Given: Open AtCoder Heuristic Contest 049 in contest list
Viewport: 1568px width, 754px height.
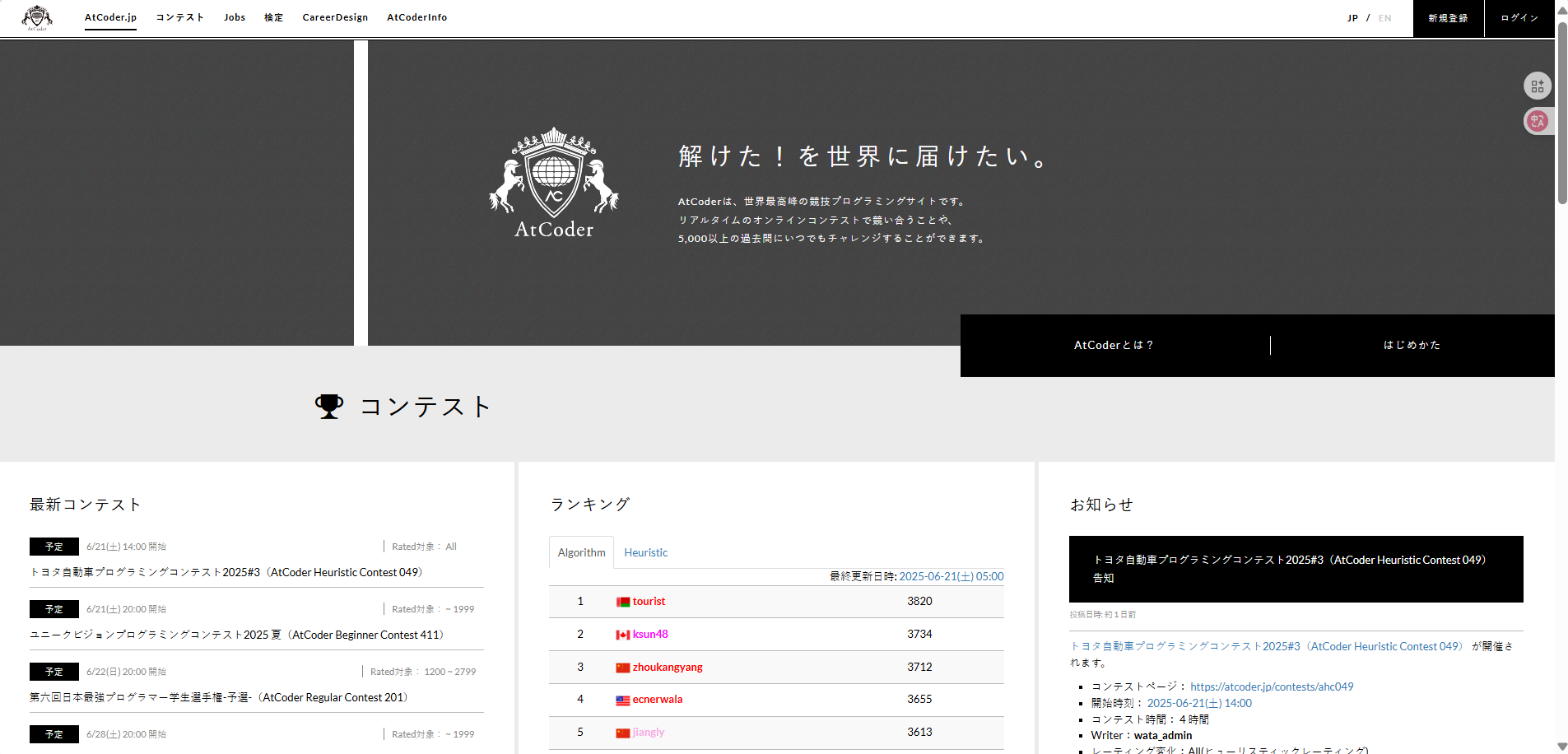Looking at the screenshot, I should [x=226, y=572].
